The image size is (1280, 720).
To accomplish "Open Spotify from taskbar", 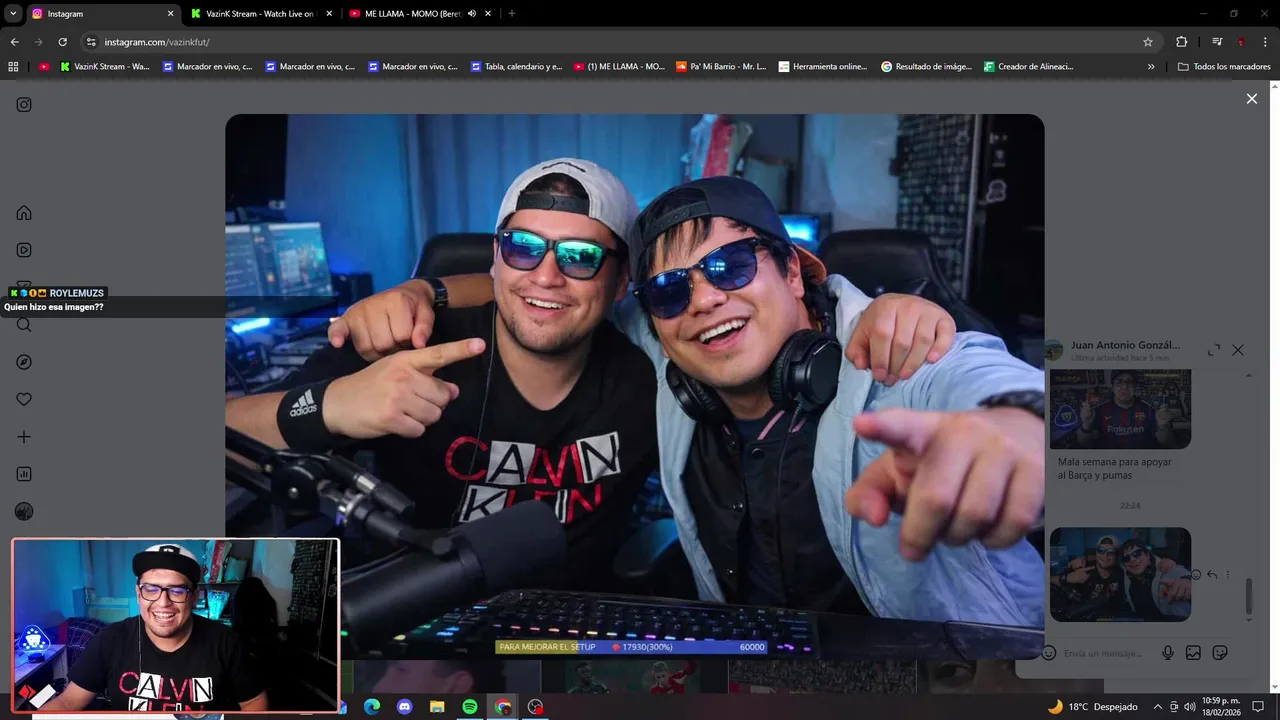I will 470,707.
